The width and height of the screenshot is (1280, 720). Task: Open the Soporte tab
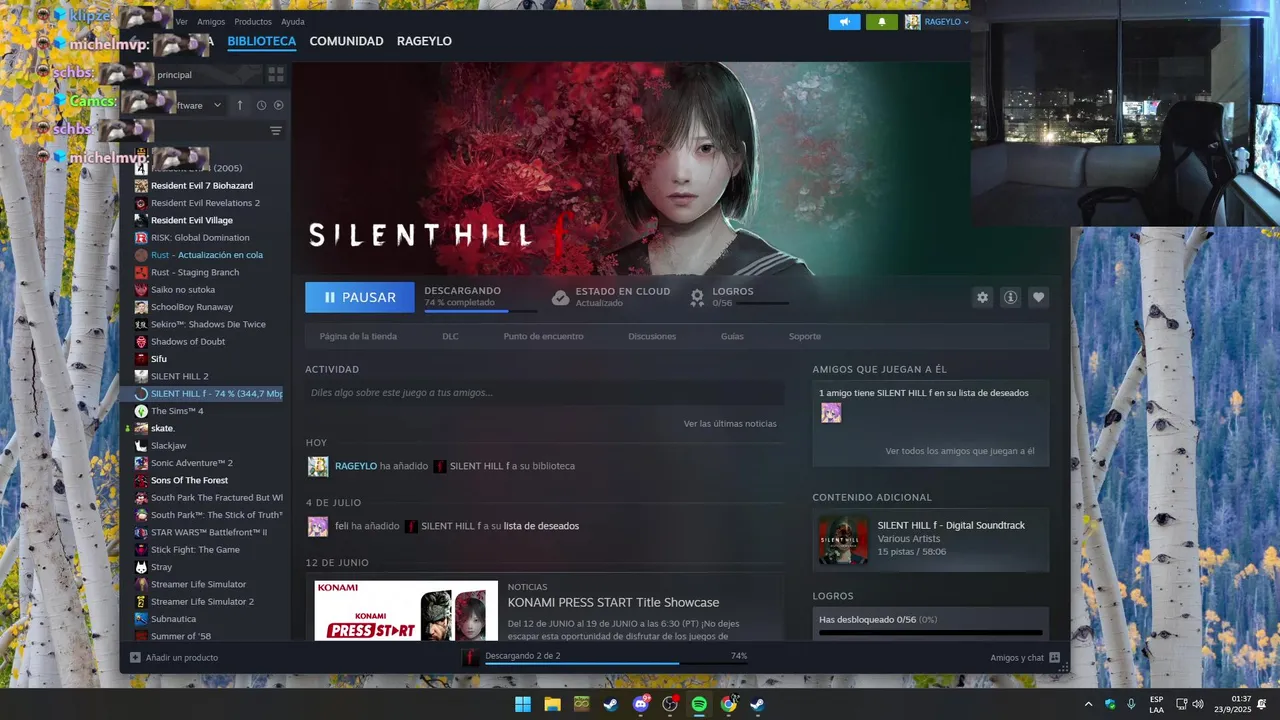805,336
